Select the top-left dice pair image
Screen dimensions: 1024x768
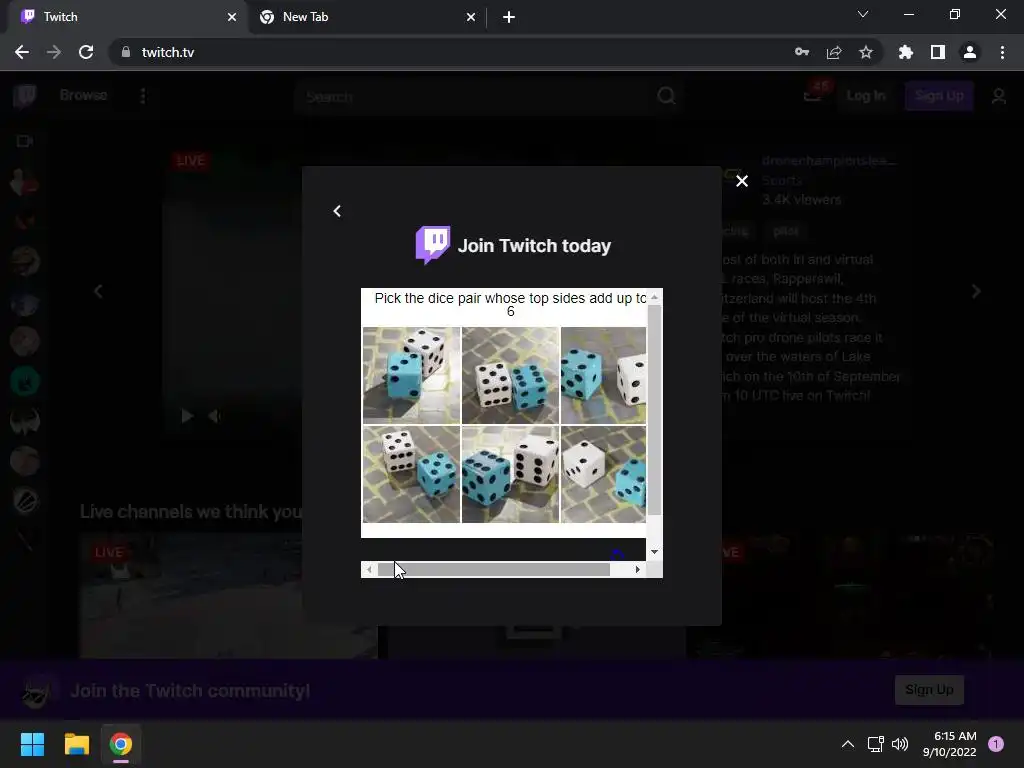(x=411, y=376)
